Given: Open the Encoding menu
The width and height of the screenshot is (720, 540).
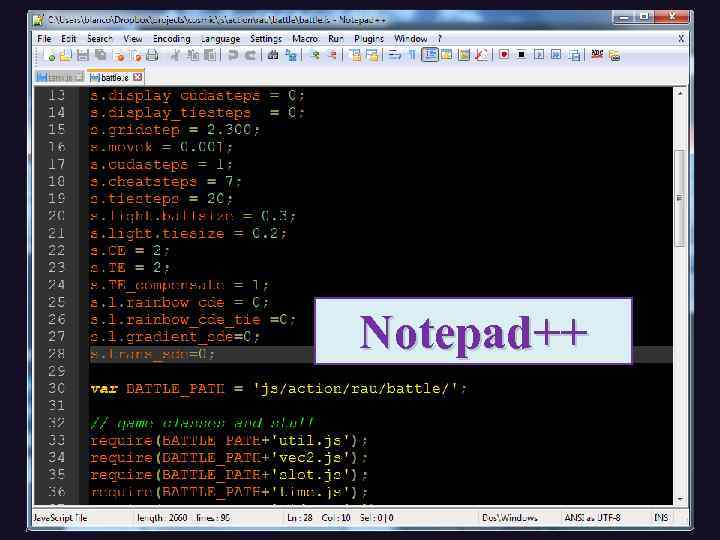Looking at the screenshot, I should tap(171, 39).
